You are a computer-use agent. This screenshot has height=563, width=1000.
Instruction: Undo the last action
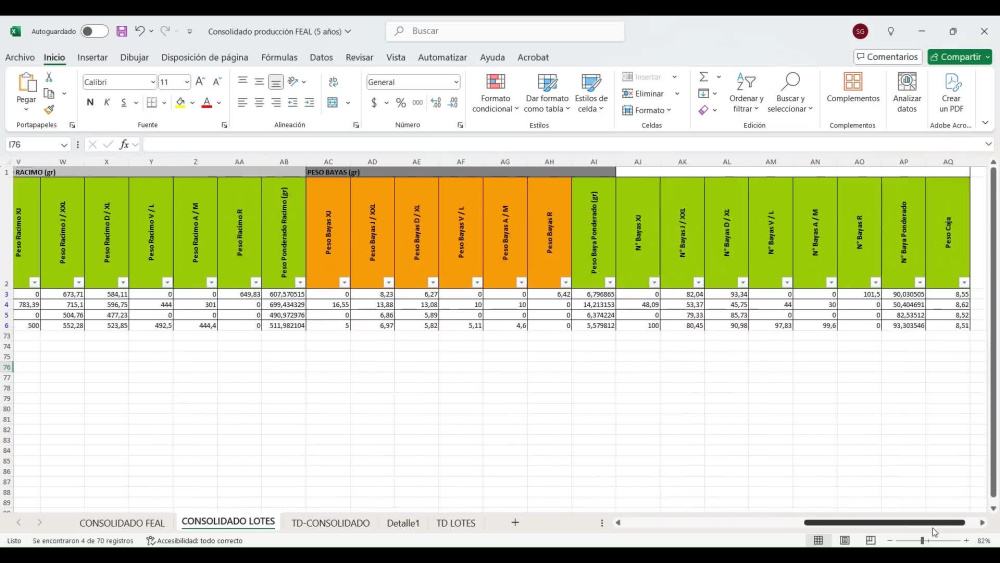click(x=140, y=31)
